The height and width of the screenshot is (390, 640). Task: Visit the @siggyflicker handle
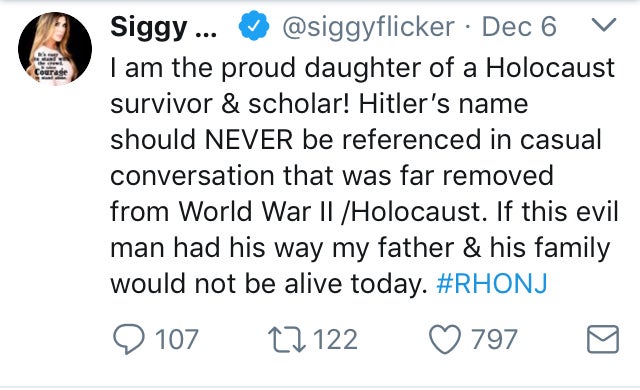pyautogui.click(x=368, y=27)
